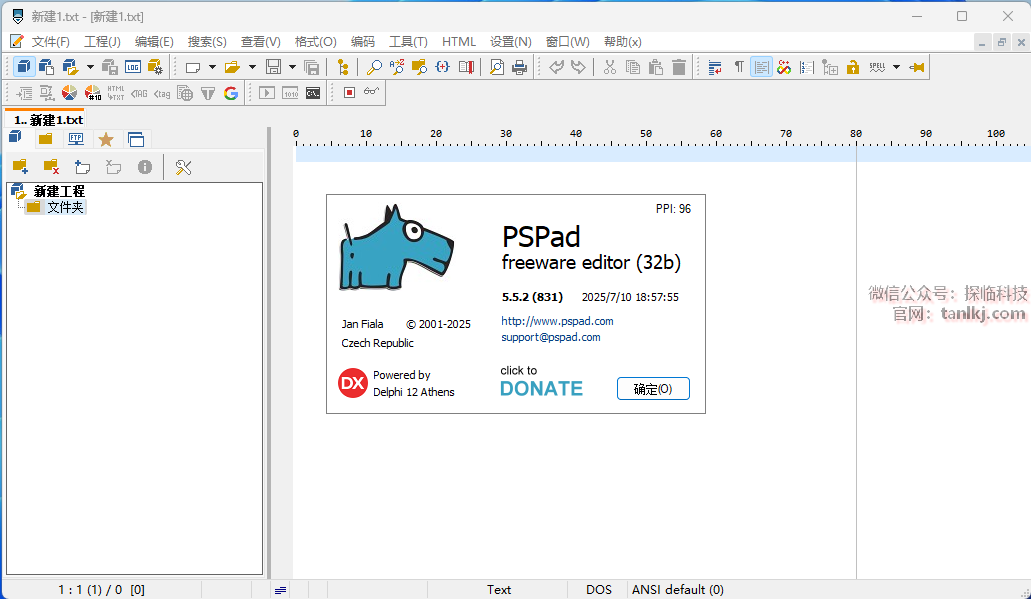Open the color picker wheel icon
Screen dimensions: 1031x599
(69, 93)
